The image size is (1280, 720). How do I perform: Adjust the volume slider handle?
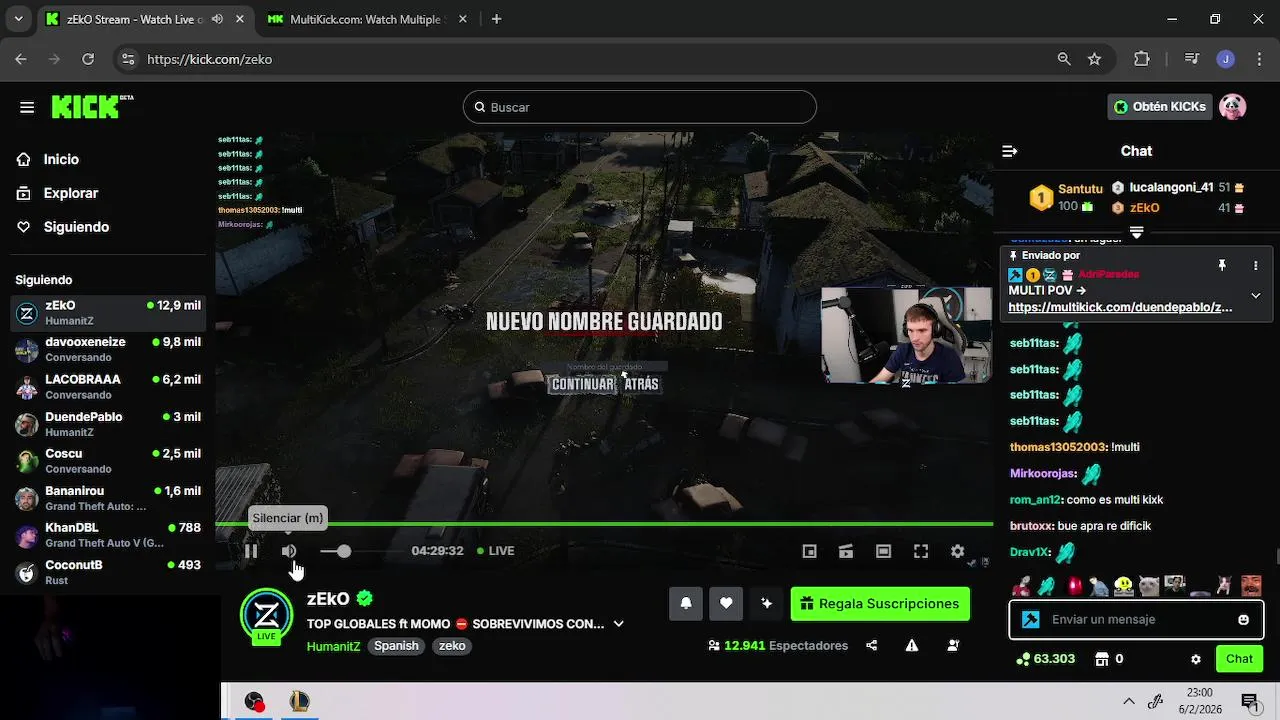tap(344, 551)
